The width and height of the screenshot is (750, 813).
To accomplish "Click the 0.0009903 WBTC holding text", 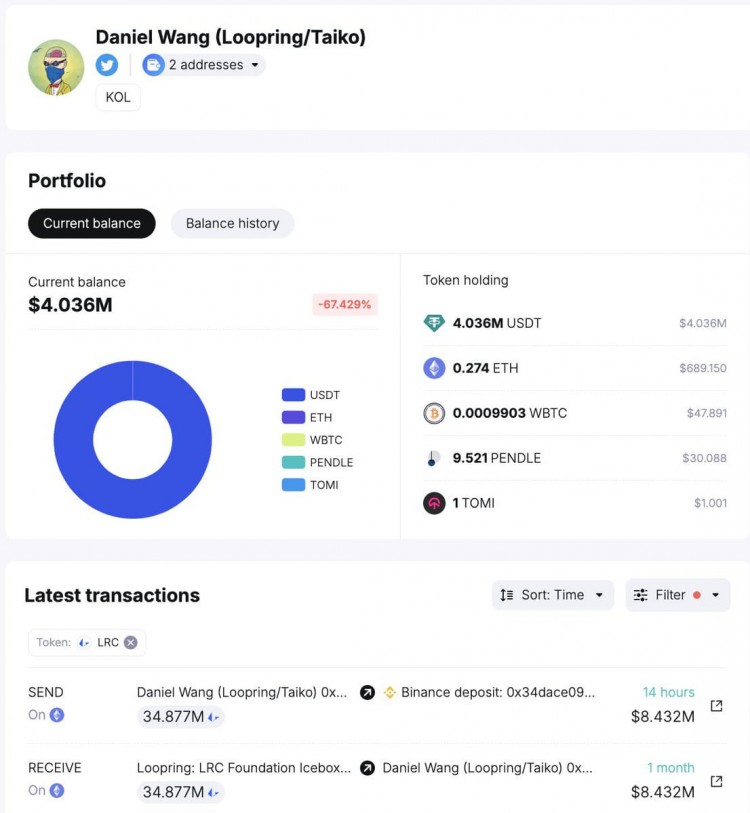I will tap(510, 413).
